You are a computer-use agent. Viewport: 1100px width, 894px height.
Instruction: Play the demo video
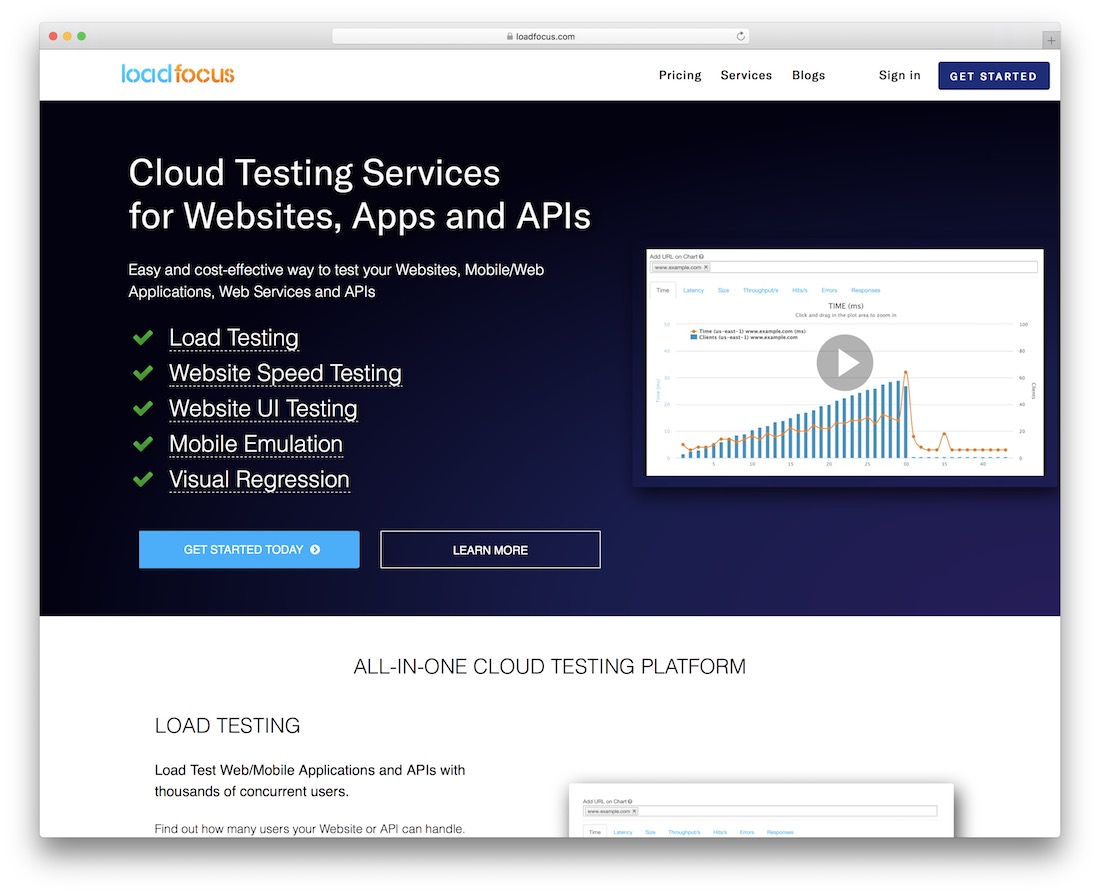[845, 363]
